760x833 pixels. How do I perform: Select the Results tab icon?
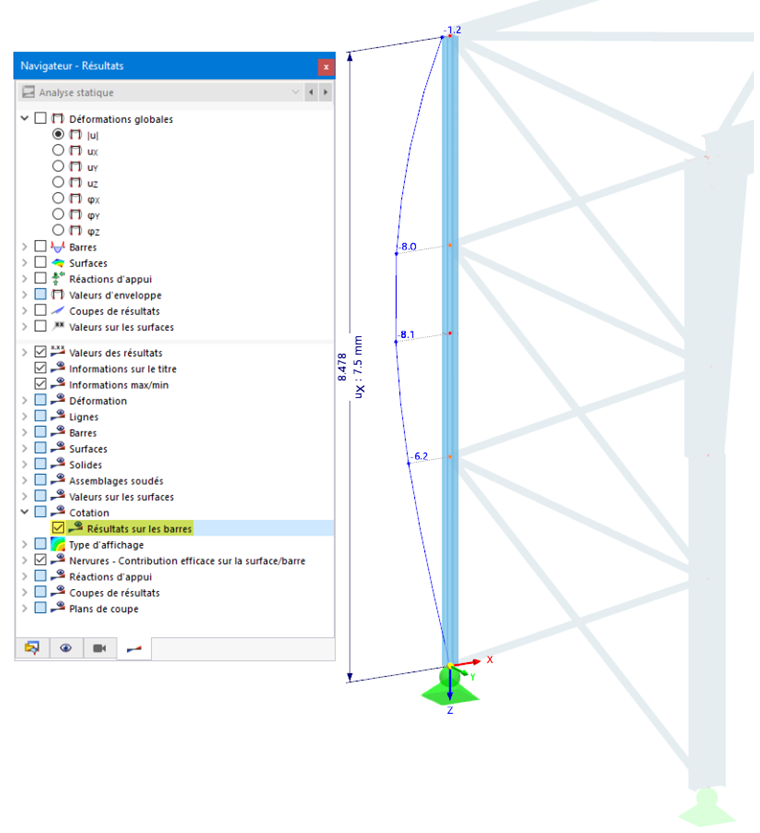pos(134,648)
